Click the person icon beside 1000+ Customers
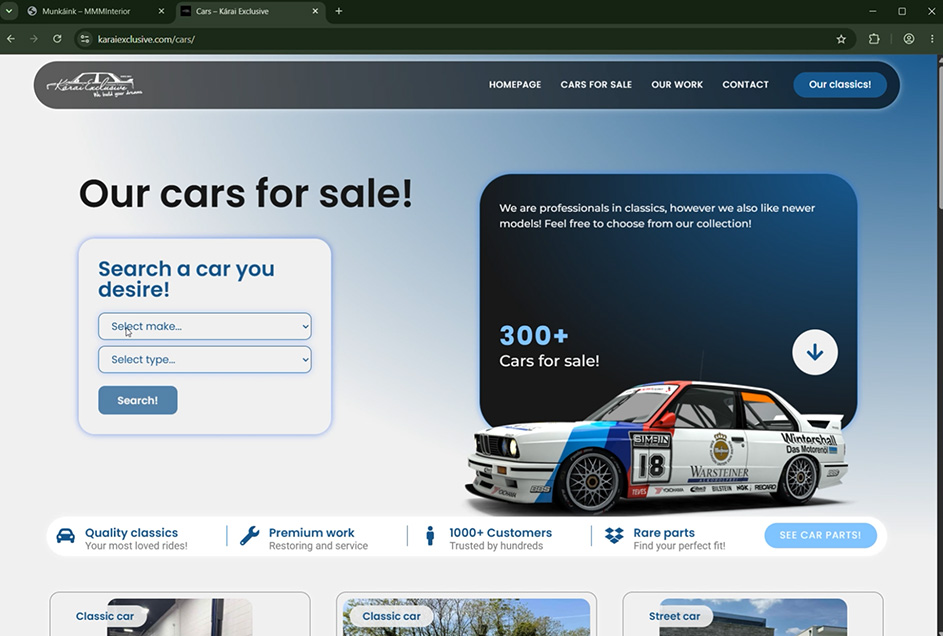Screen dimensions: 943x636 [x=430, y=536]
